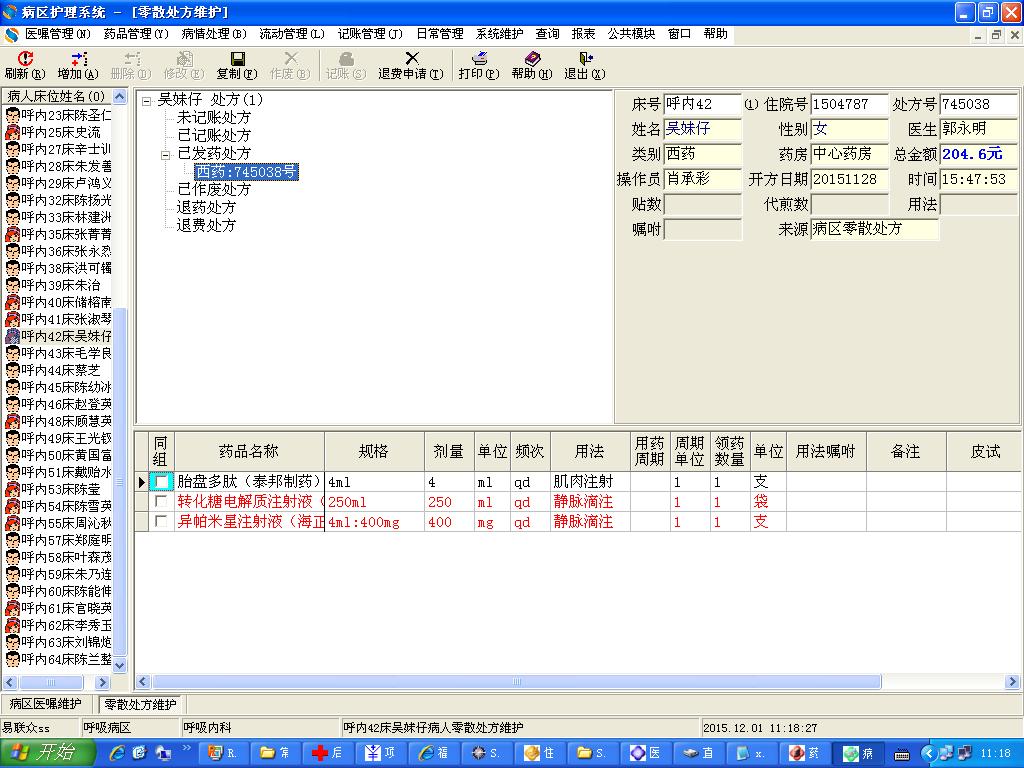The width and height of the screenshot is (1024, 768).
Task: Switch to the 病区医嘱维护 tab
Action: click(46, 704)
